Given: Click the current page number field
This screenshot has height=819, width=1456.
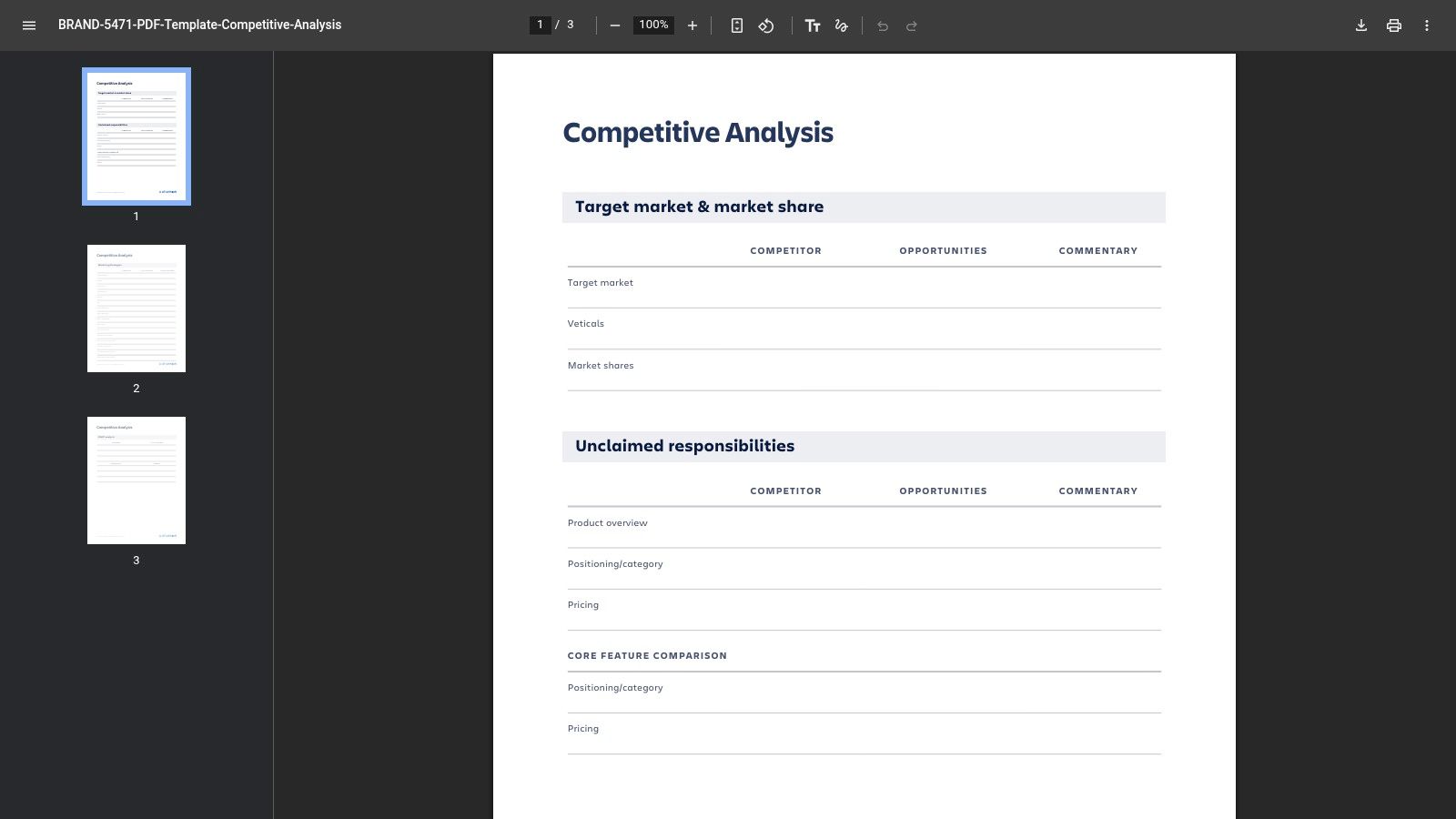Looking at the screenshot, I should coord(541,25).
